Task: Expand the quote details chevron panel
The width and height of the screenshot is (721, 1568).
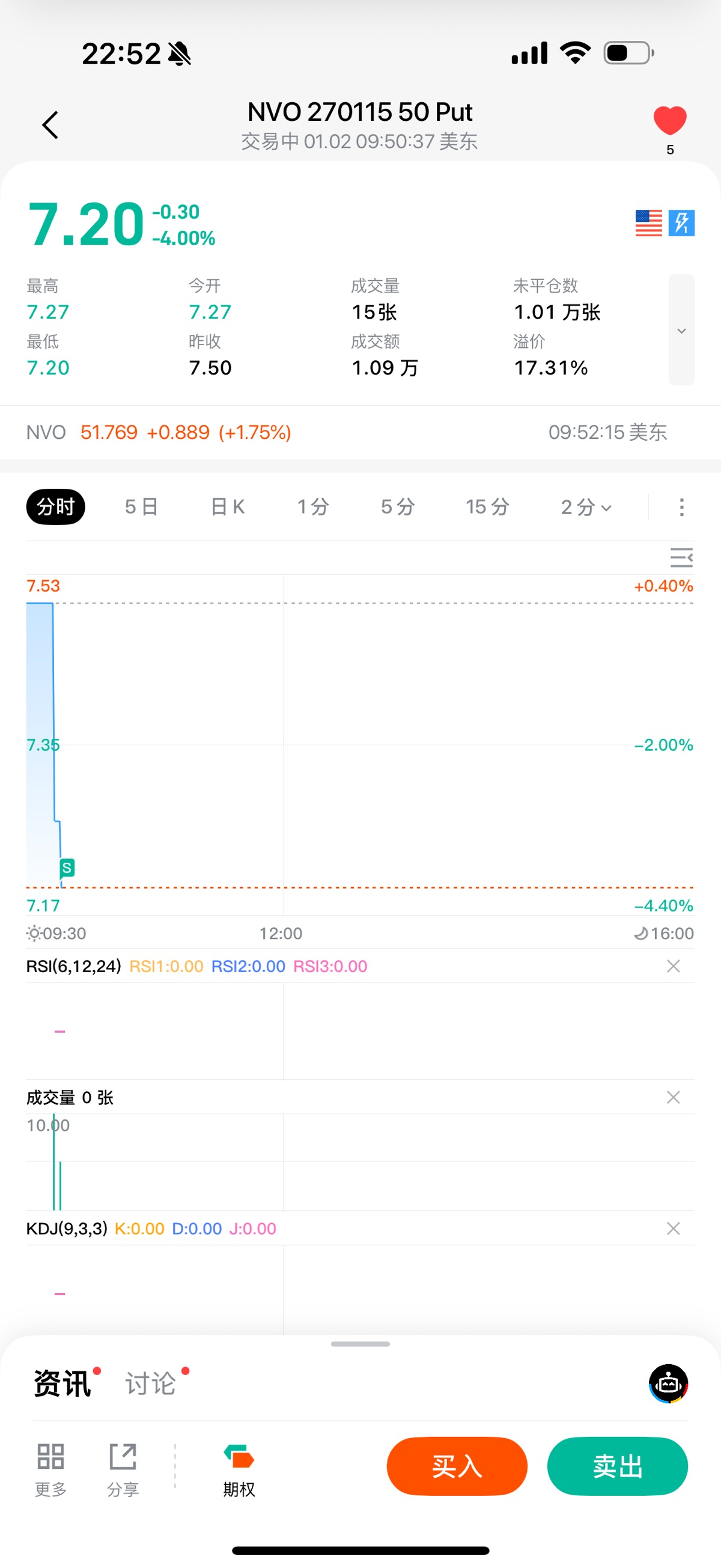Action: 681,330
